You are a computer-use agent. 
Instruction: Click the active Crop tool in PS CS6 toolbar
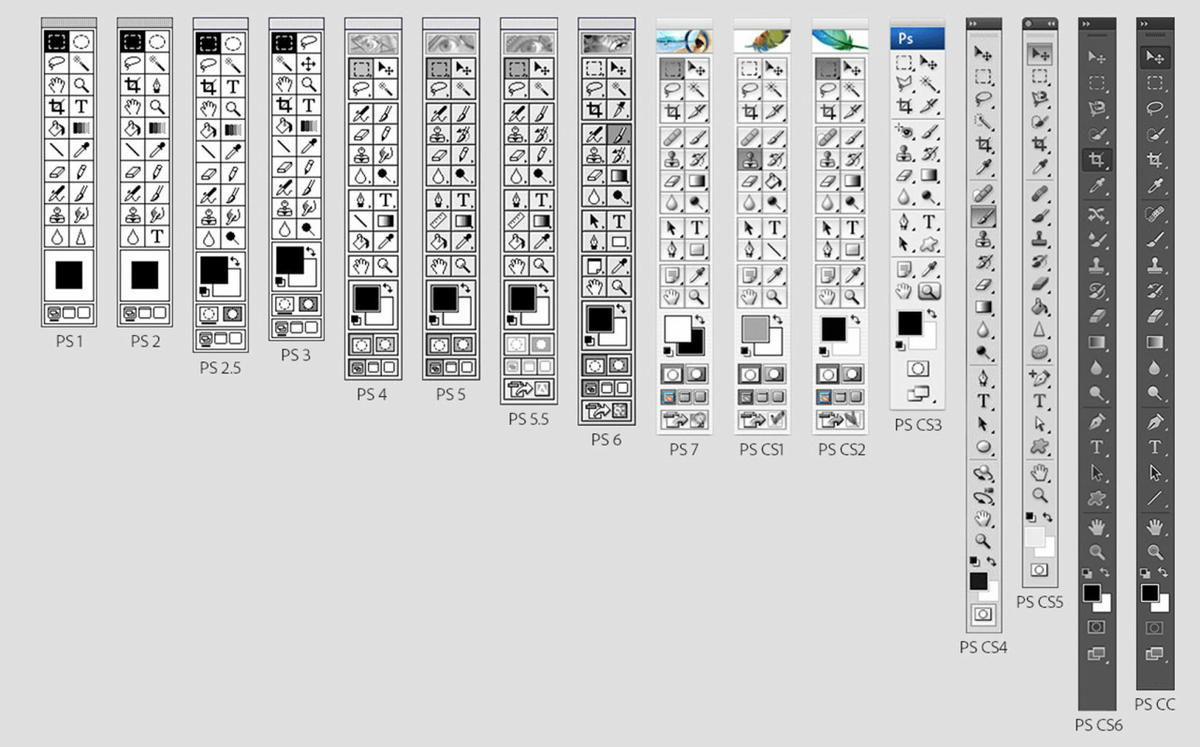[x=1097, y=160]
